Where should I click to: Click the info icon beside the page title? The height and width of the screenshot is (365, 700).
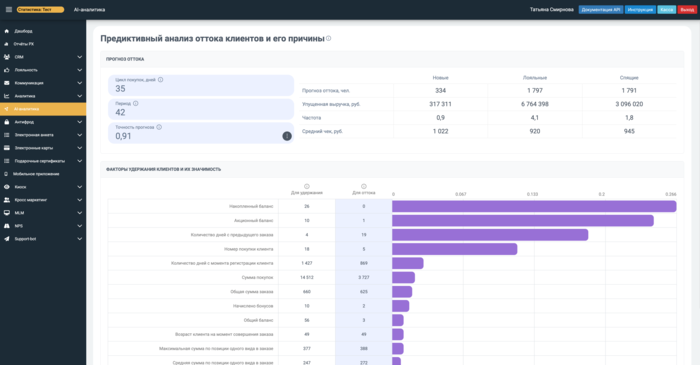tap(329, 38)
